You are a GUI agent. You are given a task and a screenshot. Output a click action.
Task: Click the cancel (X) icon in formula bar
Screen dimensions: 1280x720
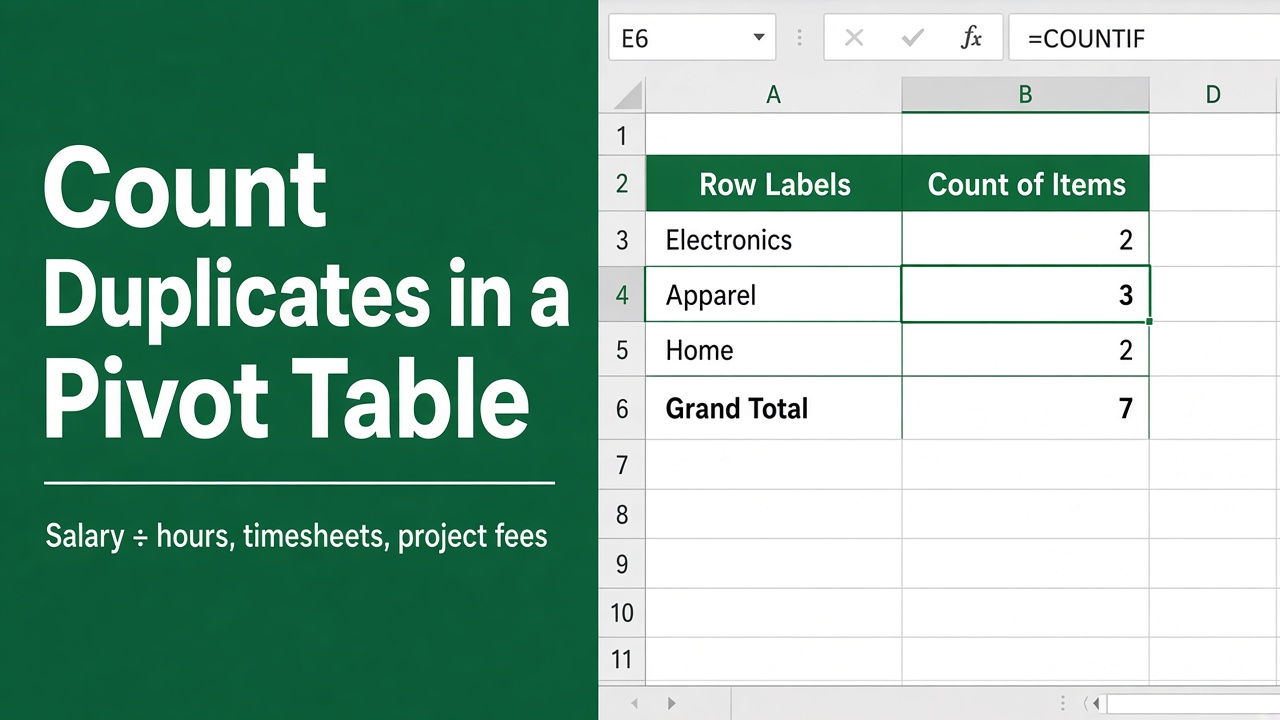point(853,38)
